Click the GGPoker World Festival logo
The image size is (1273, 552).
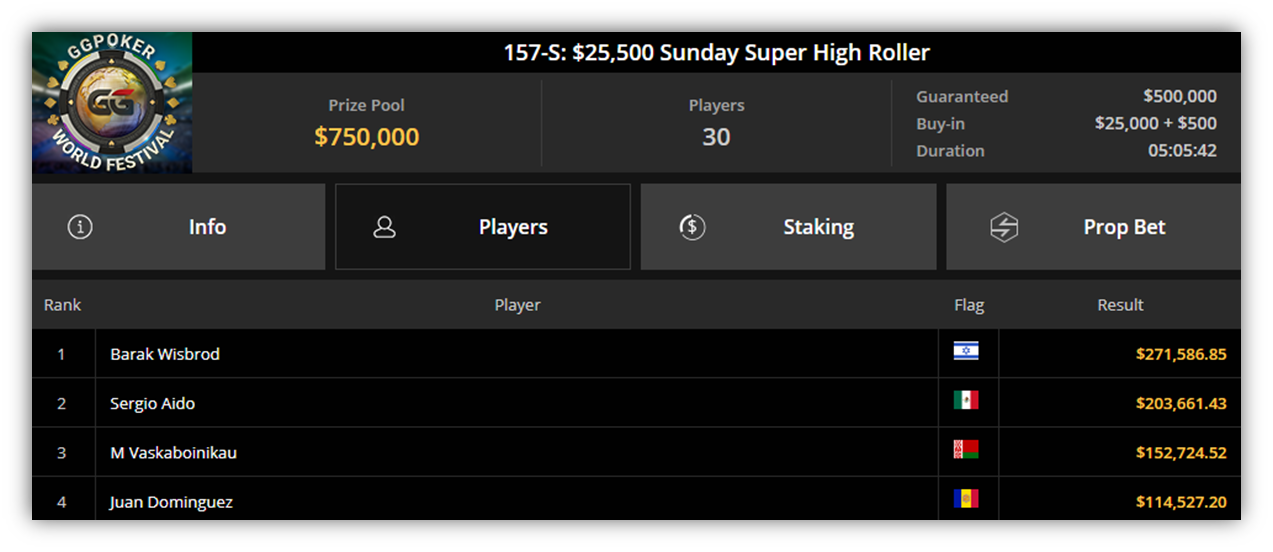112,102
